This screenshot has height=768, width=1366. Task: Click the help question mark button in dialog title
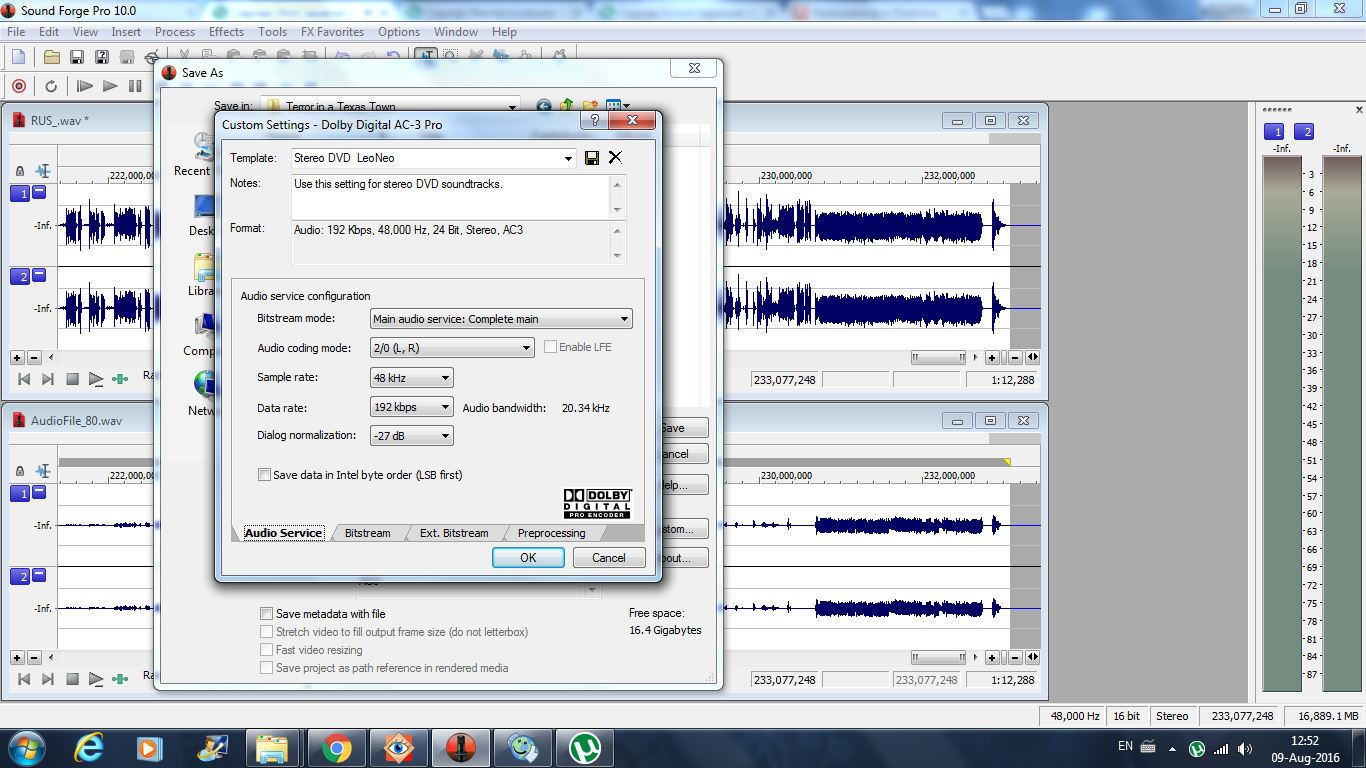[594, 121]
